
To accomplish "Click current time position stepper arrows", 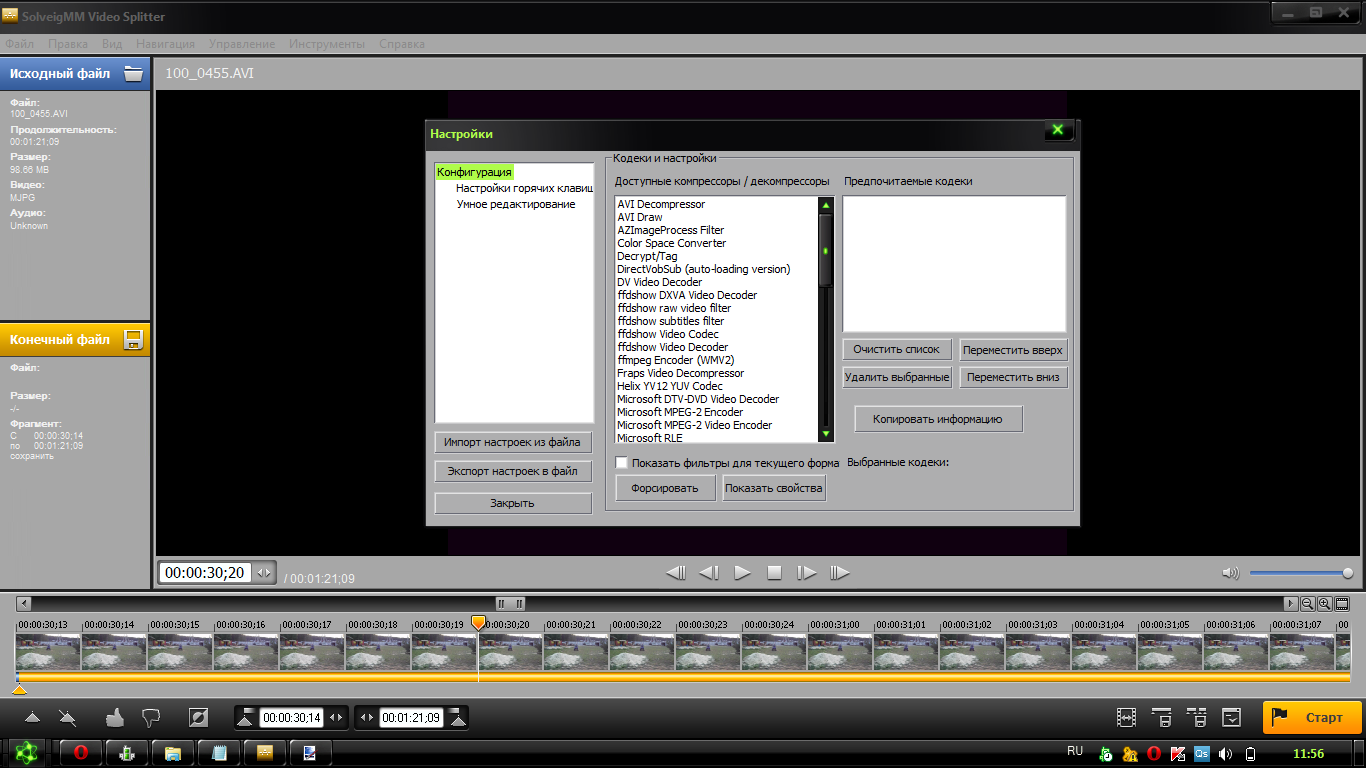I will pyautogui.click(x=264, y=573).
